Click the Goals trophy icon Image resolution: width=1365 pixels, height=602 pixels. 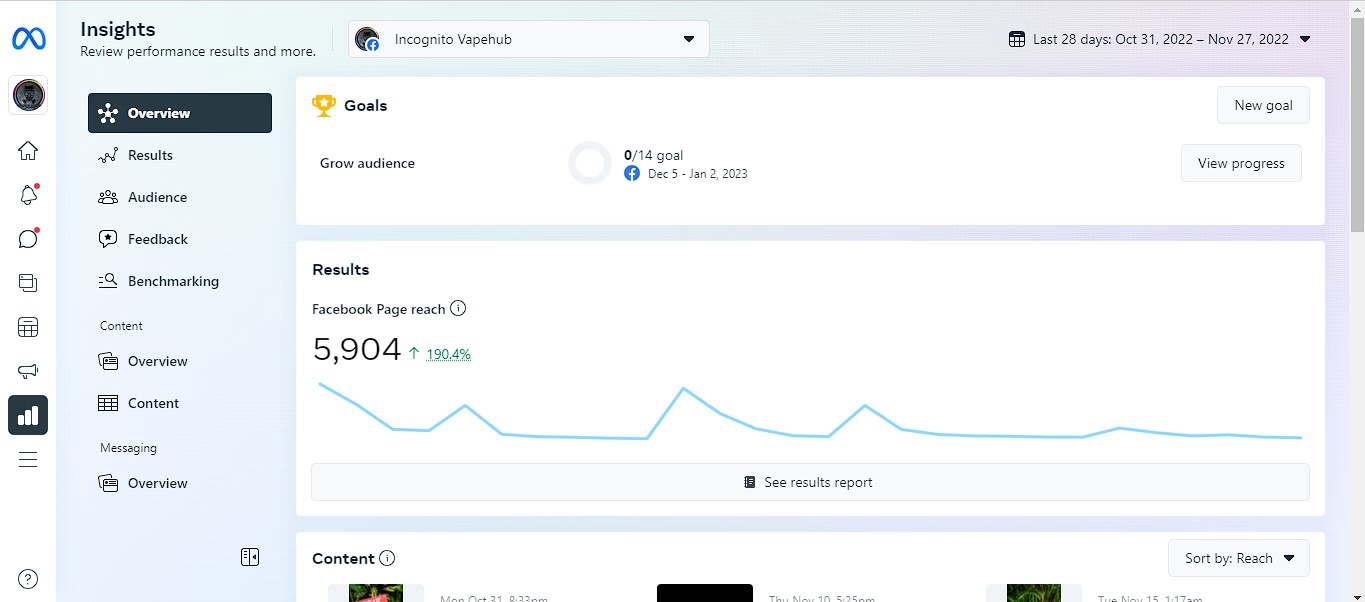324,105
